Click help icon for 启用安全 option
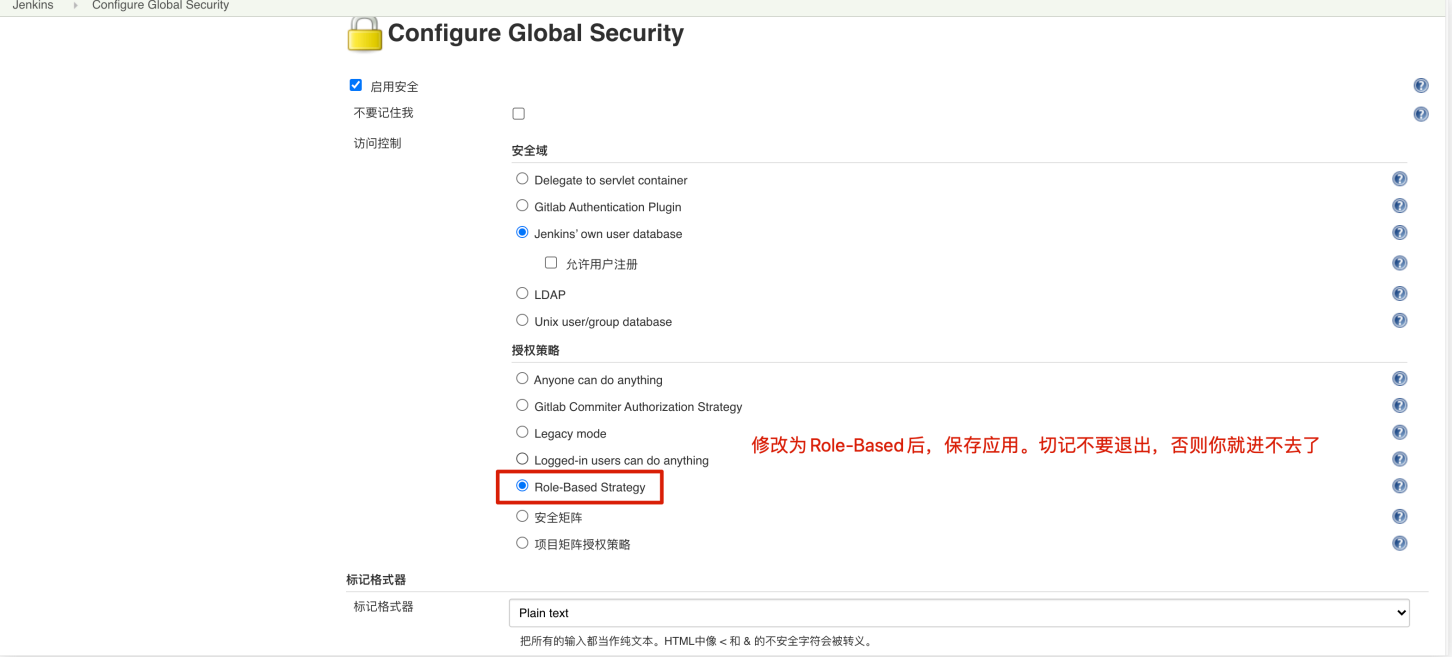 [x=1421, y=86]
